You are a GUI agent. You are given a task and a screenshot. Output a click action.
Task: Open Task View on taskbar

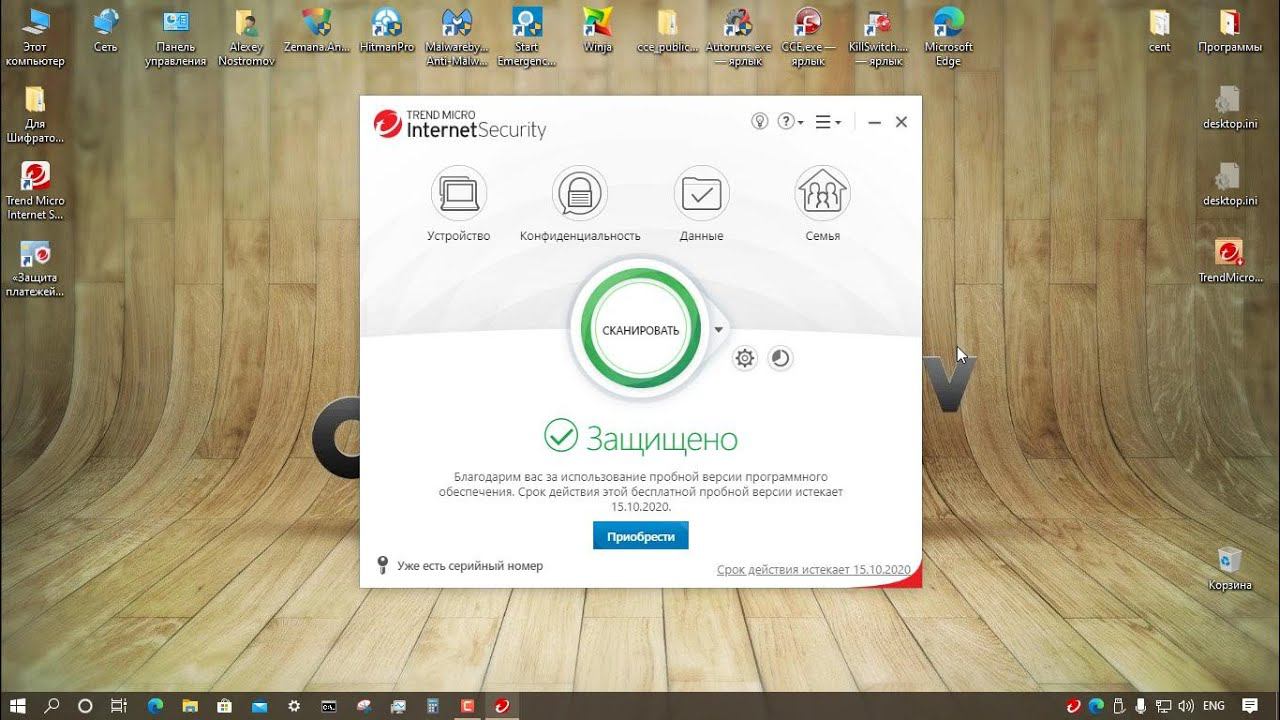[118, 706]
